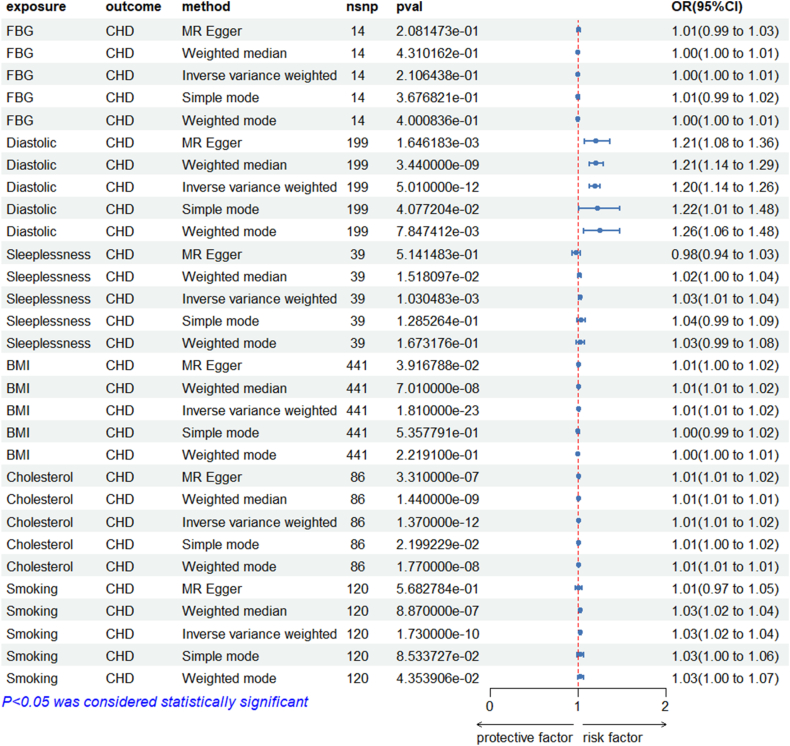Select p-value 5.010000e-12 in the Diastolic row
Viewport: 790px width, 746px height.
(x=437, y=187)
